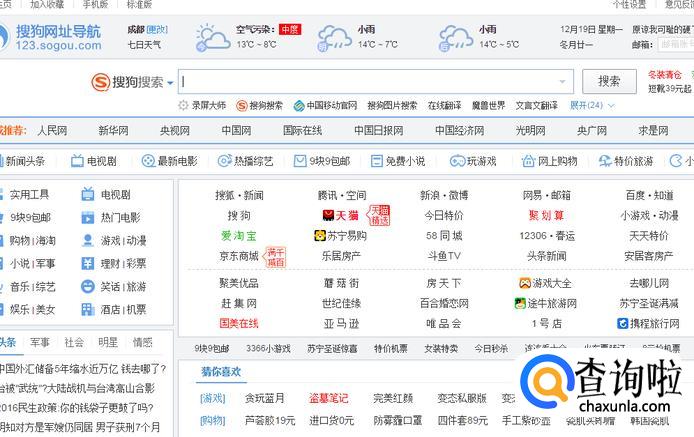Switch to 明星 news tab
Image resolution: width=694 pixels, height=437 pixels.
tap(108, 342)
